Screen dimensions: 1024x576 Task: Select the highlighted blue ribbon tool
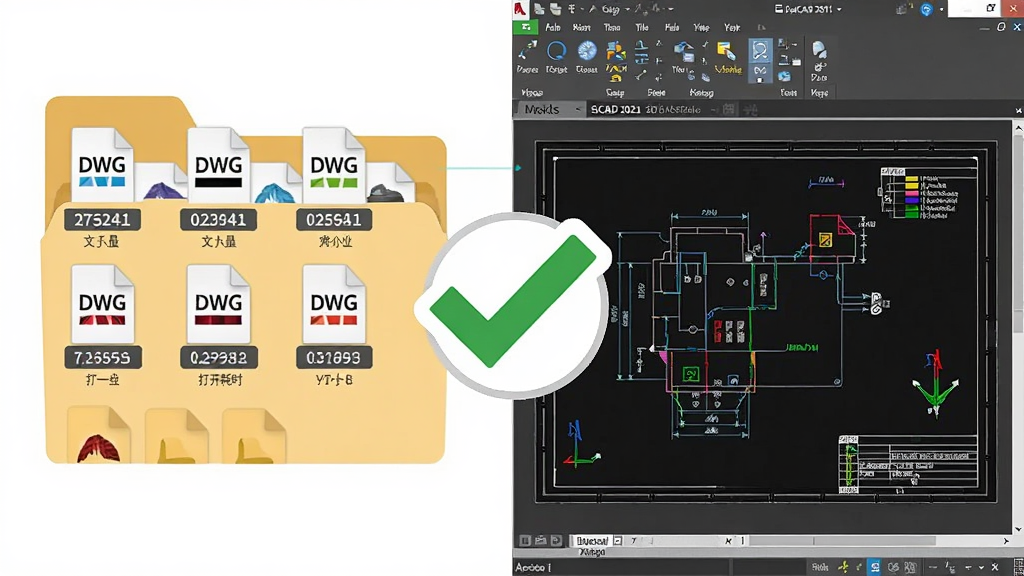click(x=760, y=59)
